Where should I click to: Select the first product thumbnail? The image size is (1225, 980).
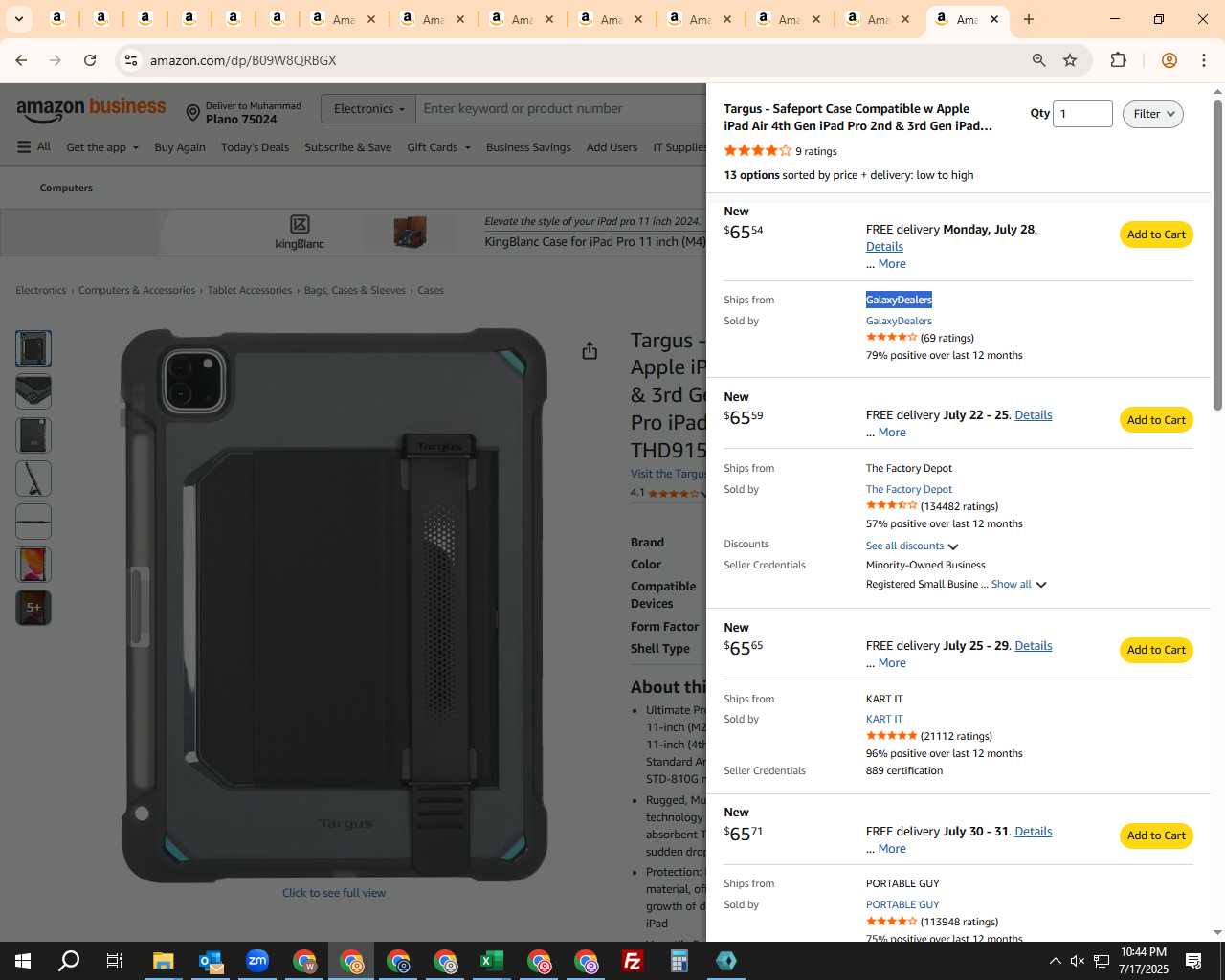click(x=33, y=348)
